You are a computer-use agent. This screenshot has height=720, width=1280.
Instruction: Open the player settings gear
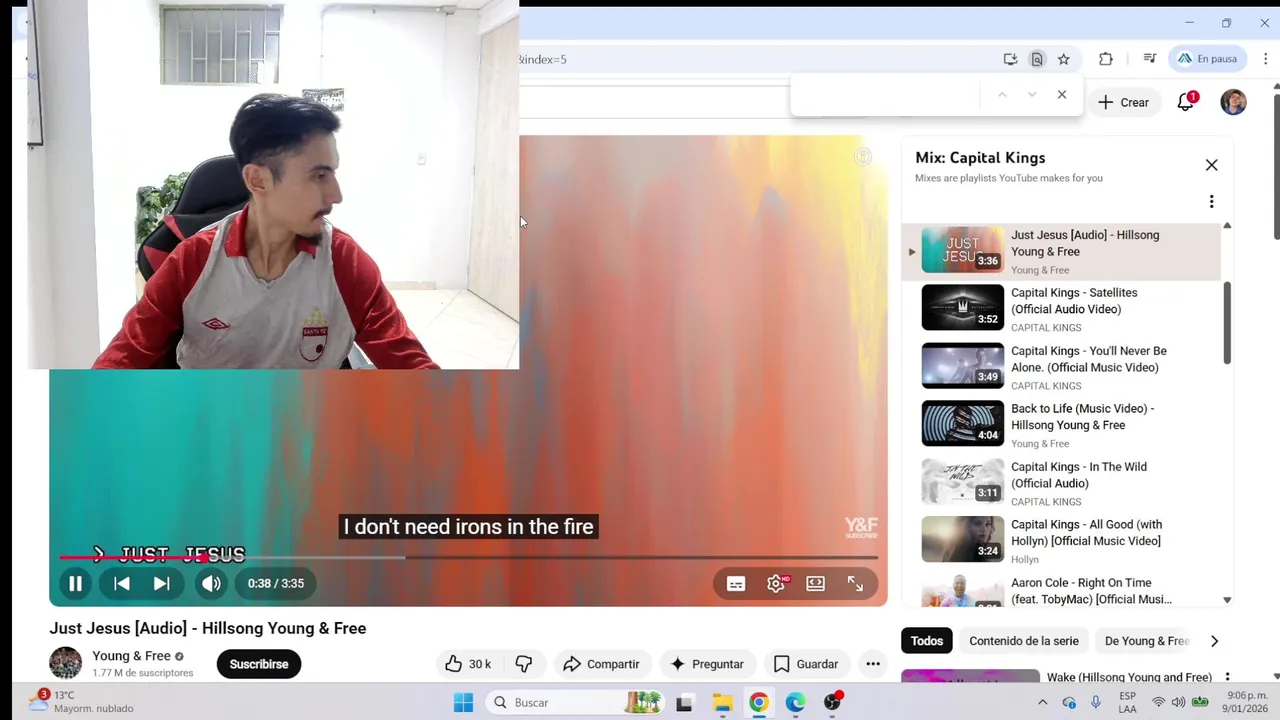tap(776, 584)
